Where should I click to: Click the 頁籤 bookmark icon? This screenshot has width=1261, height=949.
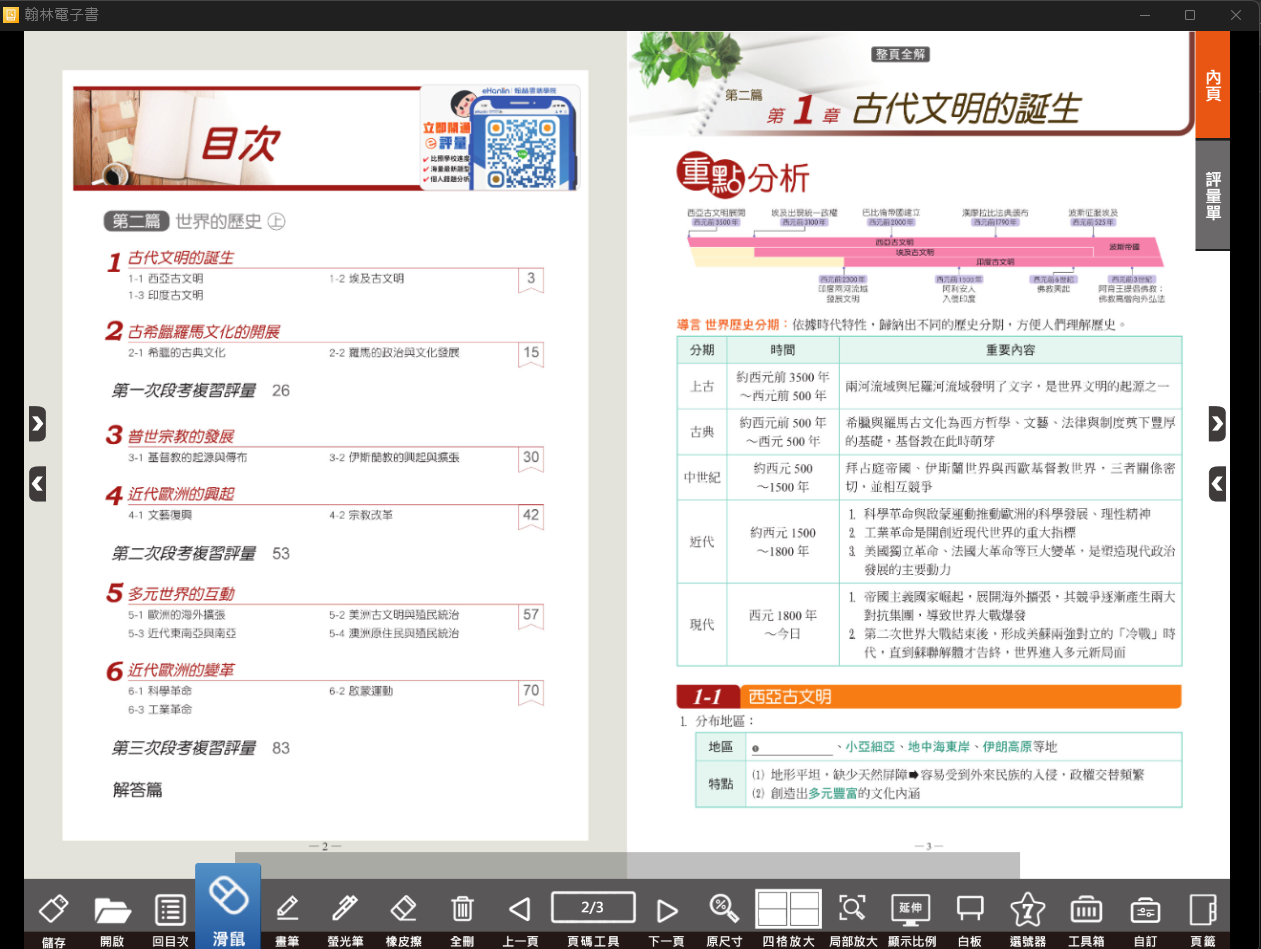pyautogui.click(x=1202, y=909)
